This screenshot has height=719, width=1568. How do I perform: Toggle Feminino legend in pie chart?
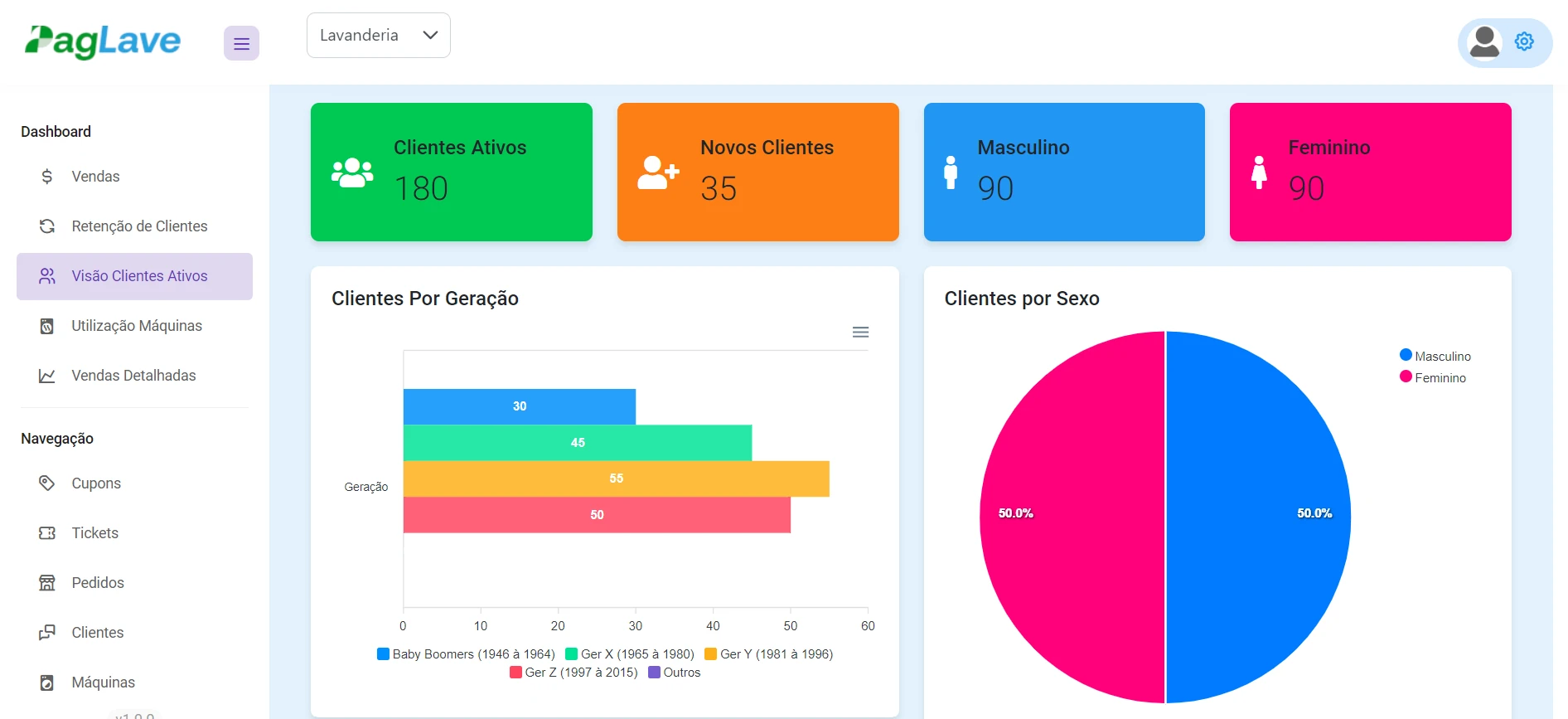[x=1433, y=377]
